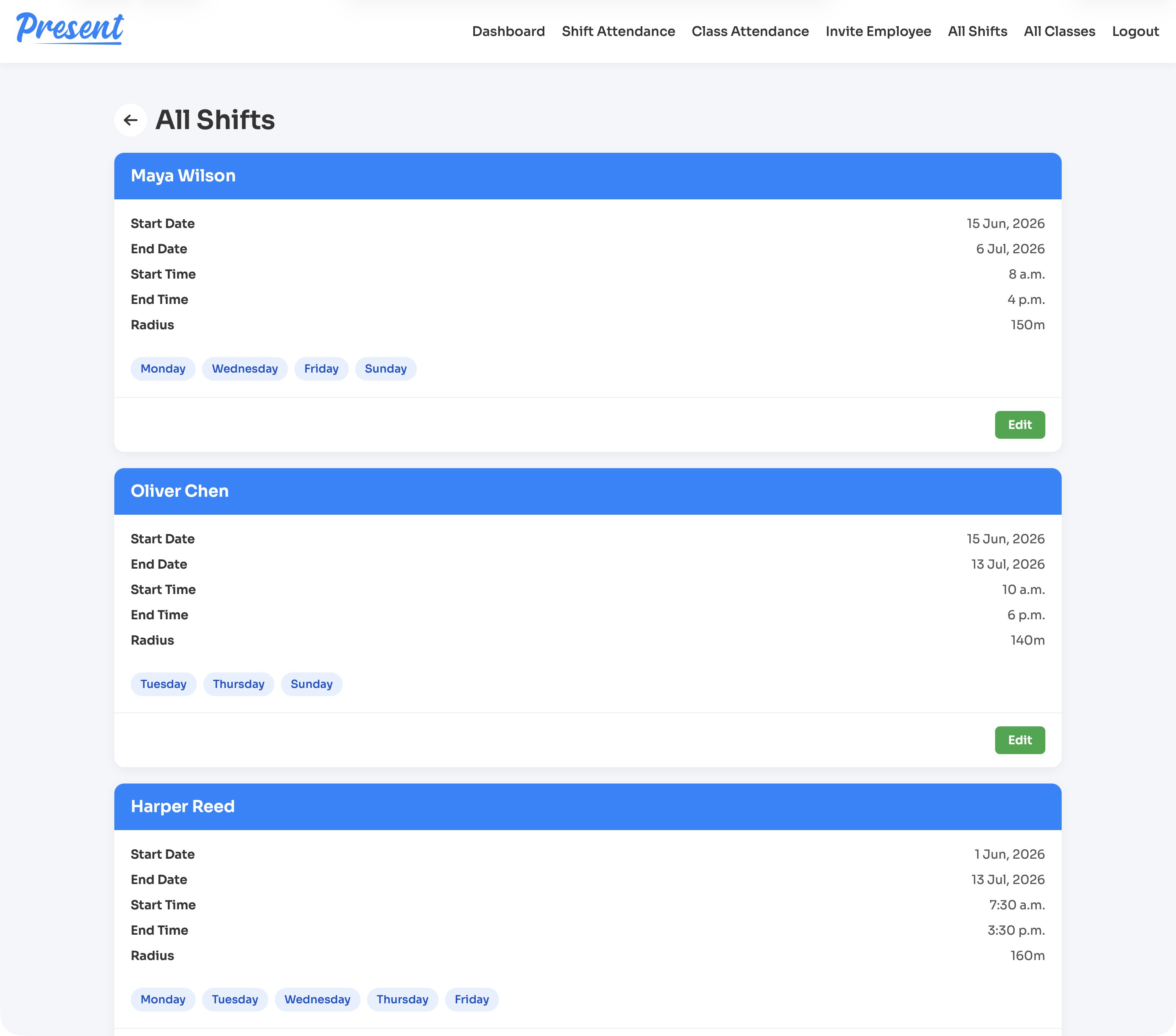
Task: Click Monday tag in Harper Reed's shift
Action: 163,1000
